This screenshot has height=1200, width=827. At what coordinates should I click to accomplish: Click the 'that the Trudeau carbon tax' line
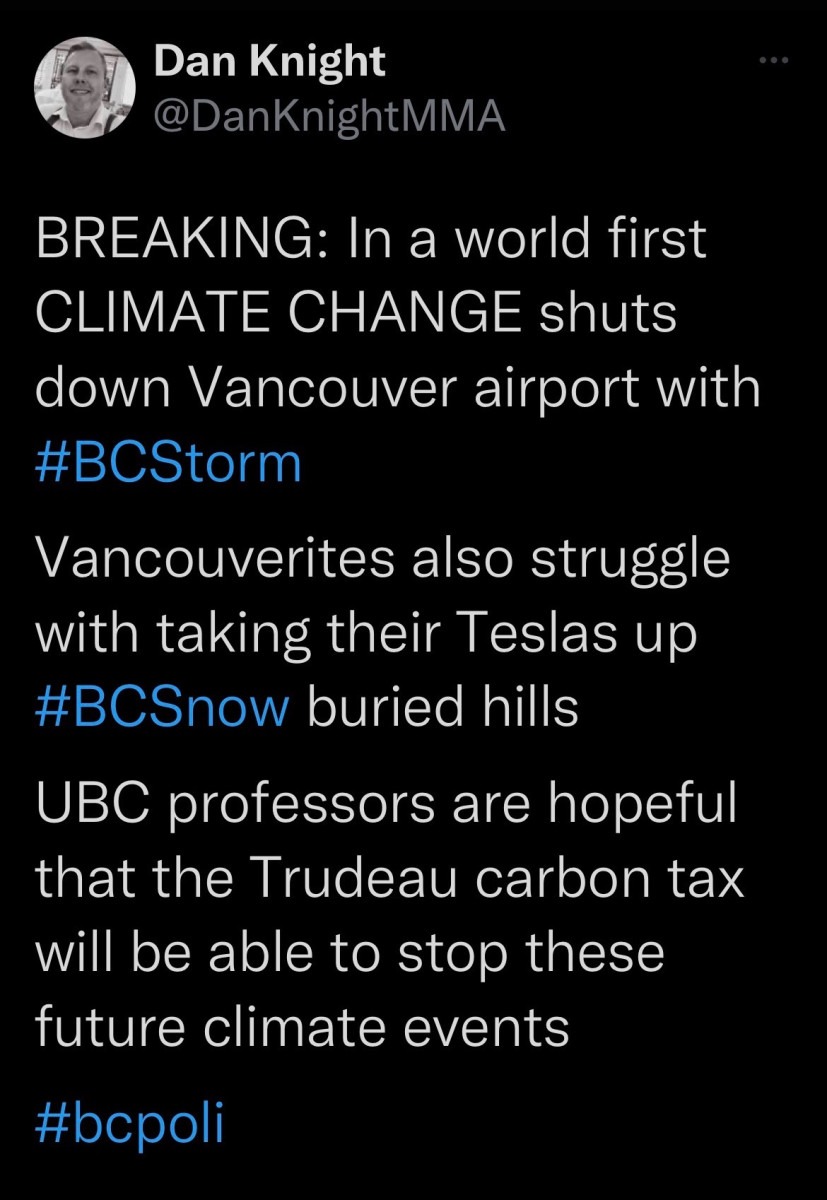coord(390,879)
